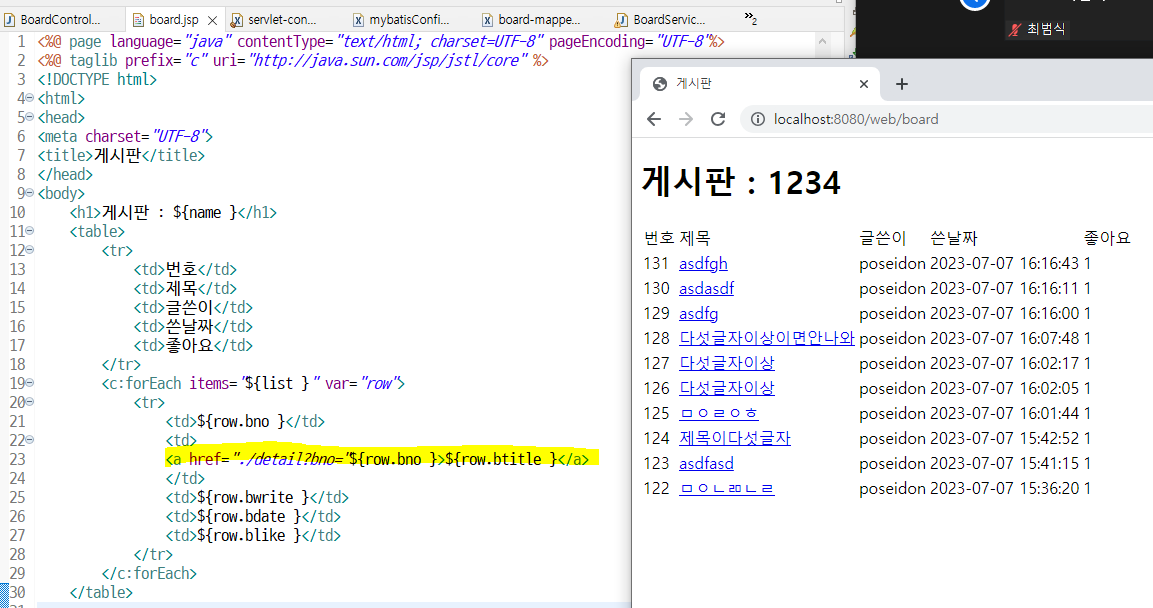Close the 게시판 browser tab
Image resolution: width=1153 pixels, height=608 pixels.
(x=864, y=84)
